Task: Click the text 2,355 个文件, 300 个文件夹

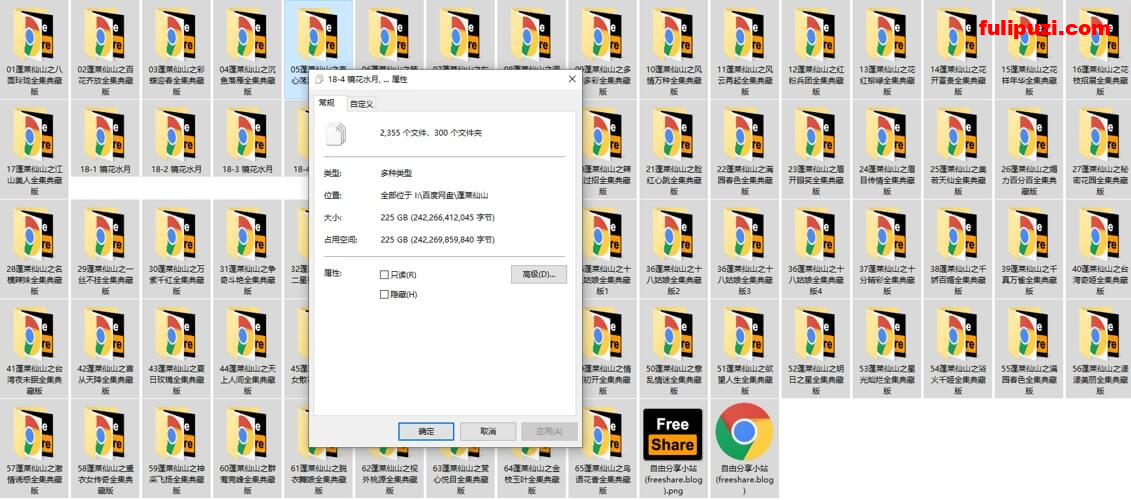Action: click(431, 133)
